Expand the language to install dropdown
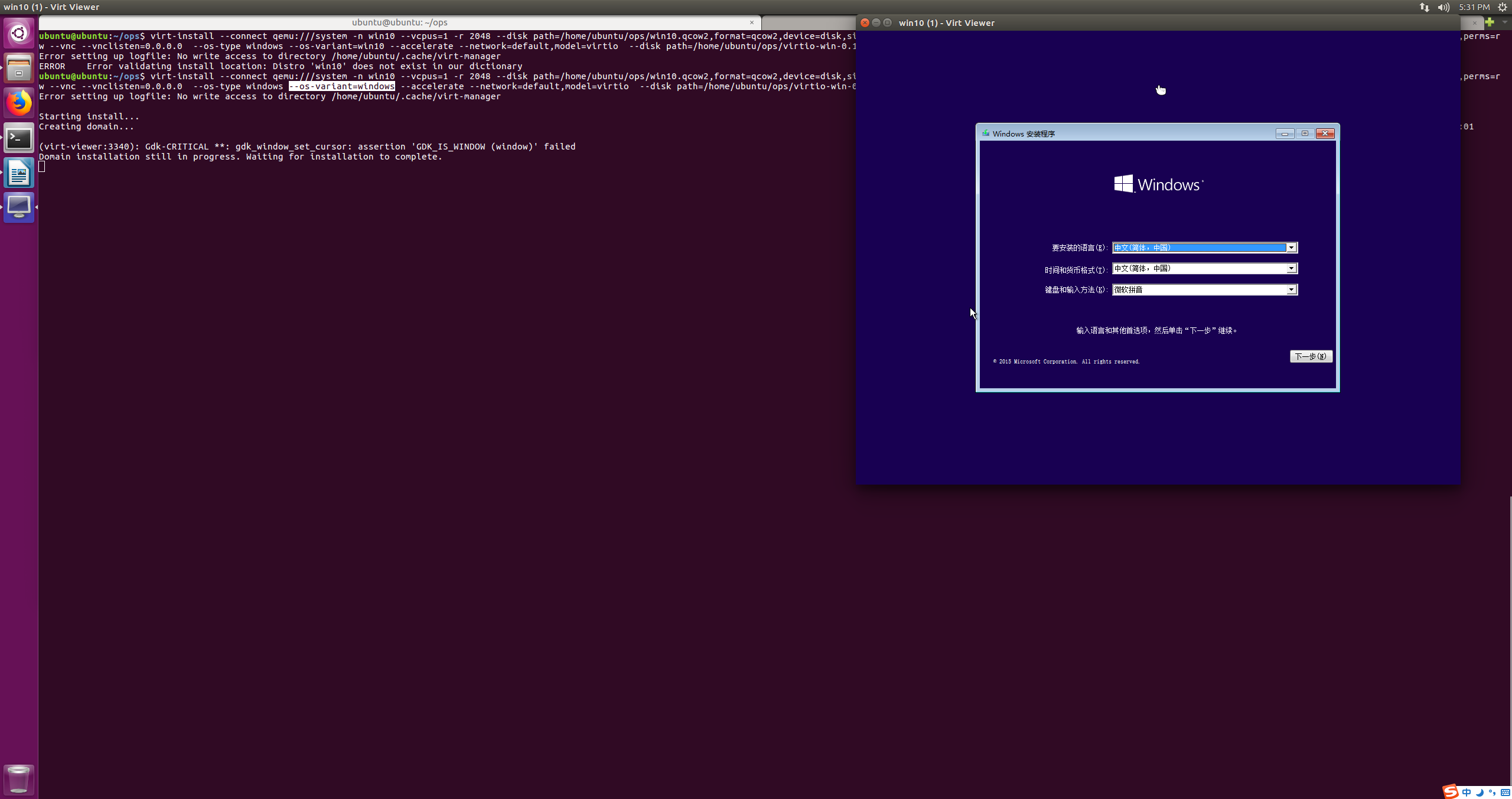 pyautogui.click(x=1291, y=248)
